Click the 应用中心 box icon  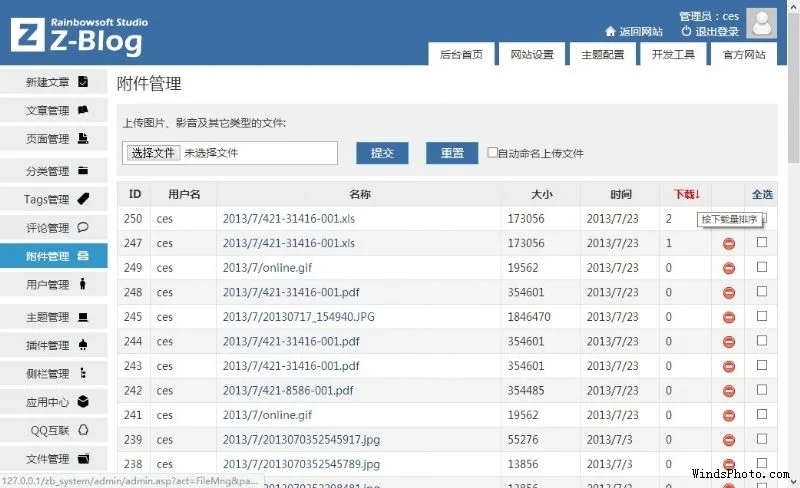click(83, 402)
